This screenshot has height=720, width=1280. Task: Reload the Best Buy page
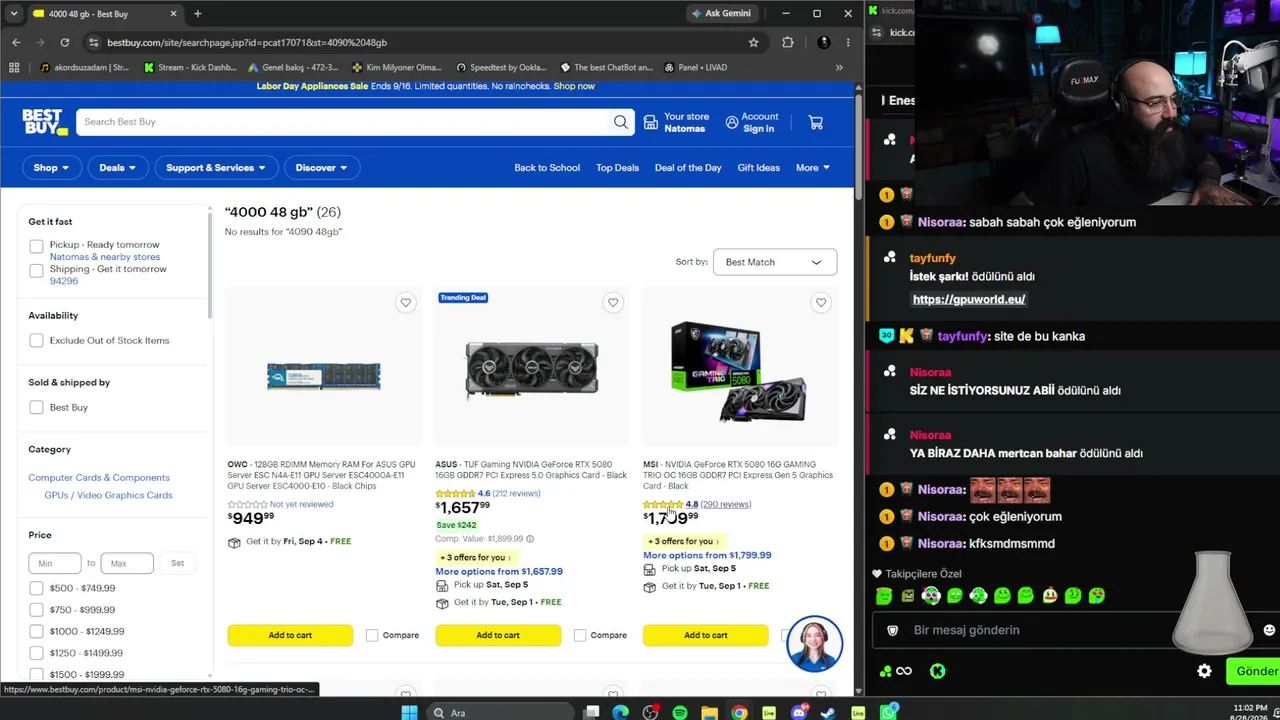(x=65, y=42)
